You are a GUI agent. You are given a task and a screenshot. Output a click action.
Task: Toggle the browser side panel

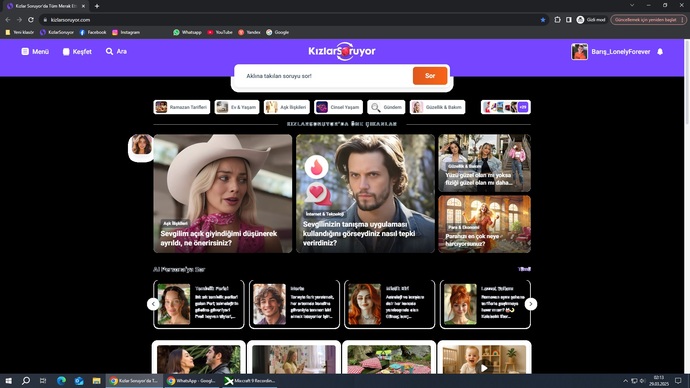tap(569, 20)
